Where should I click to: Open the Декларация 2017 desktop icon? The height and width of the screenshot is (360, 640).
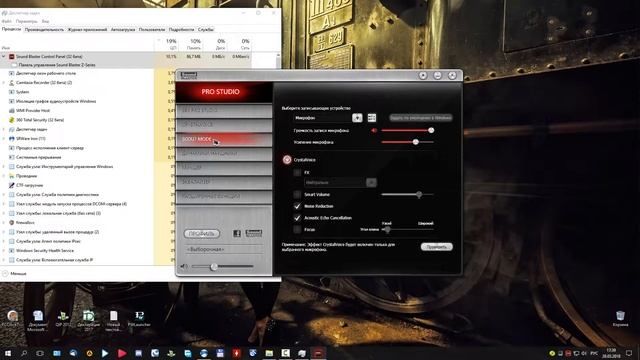tap(89, 320)
